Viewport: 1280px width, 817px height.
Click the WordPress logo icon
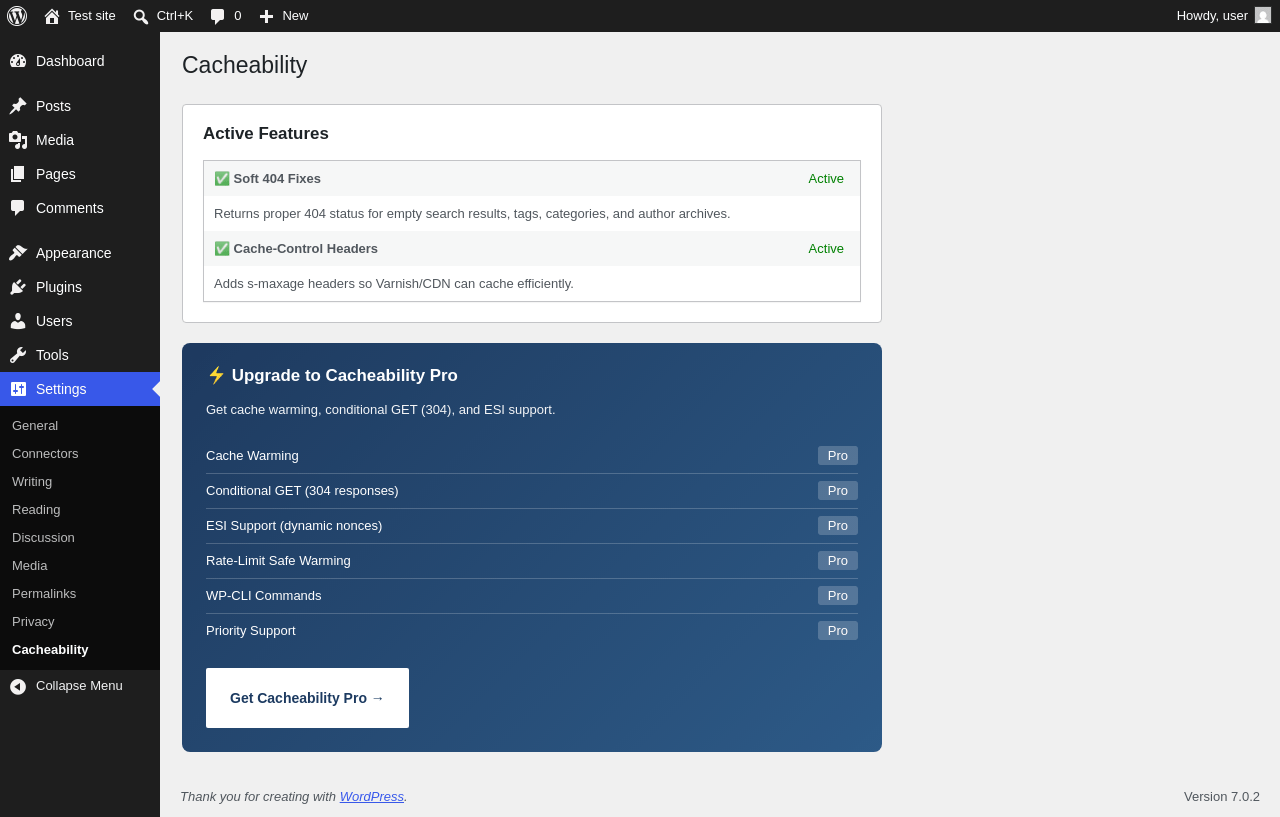click(17, 16)
